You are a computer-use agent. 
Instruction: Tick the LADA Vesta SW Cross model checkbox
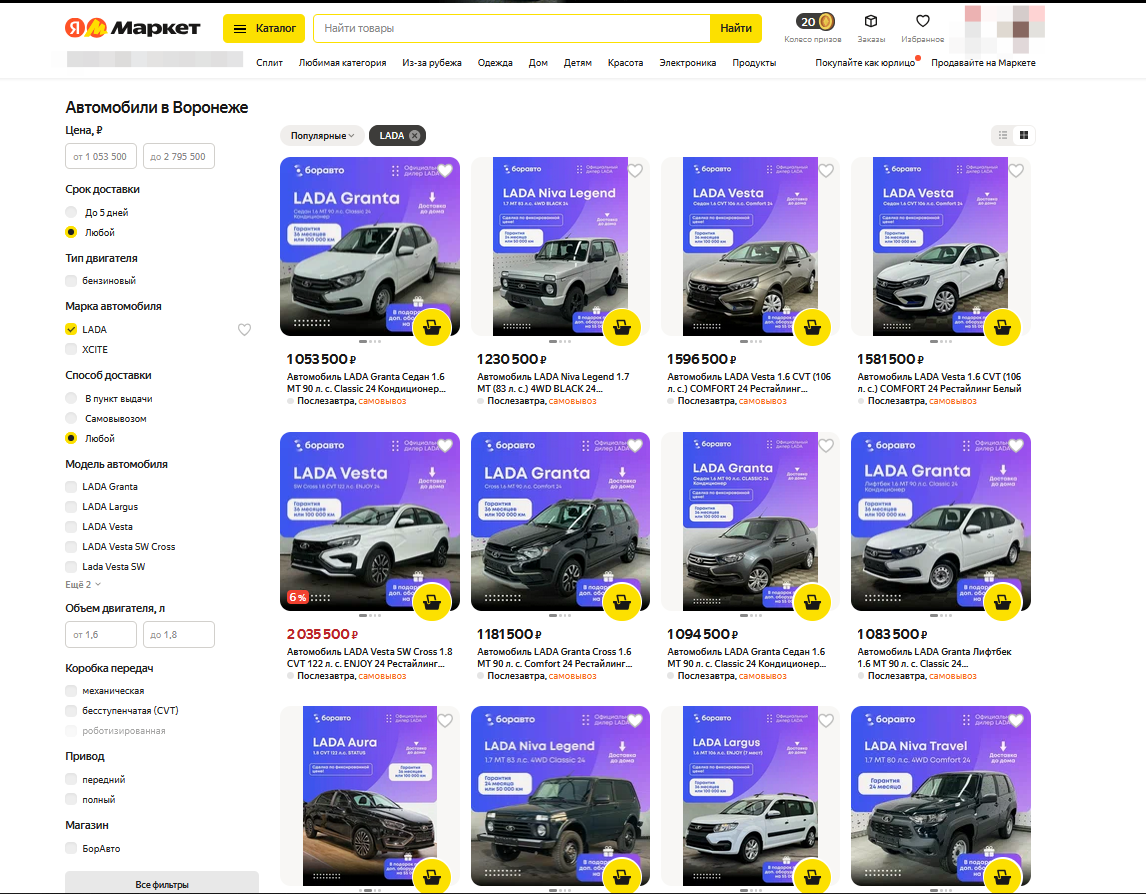(71, 546)
